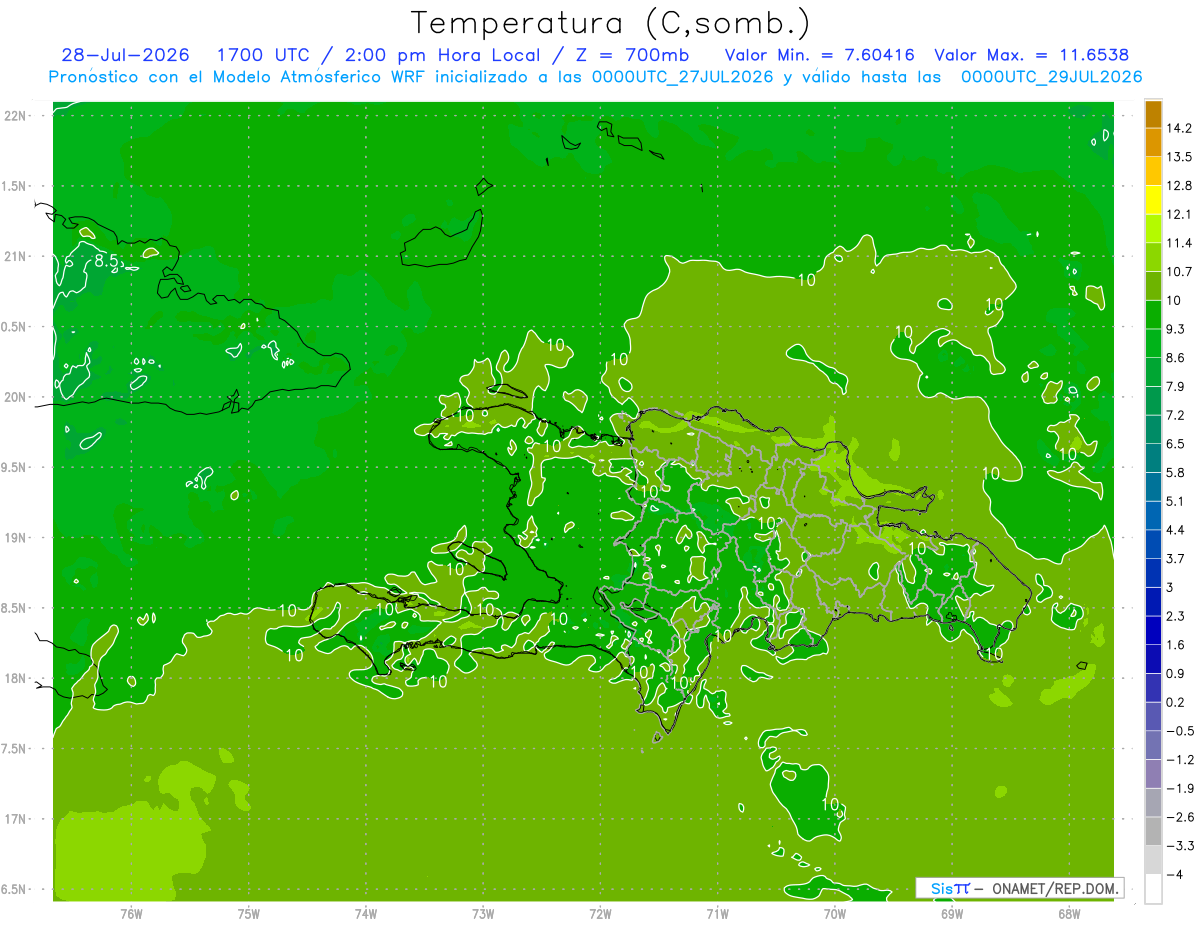
Task: Click the '1700 UTC' time text
Action: pos(262,55)
